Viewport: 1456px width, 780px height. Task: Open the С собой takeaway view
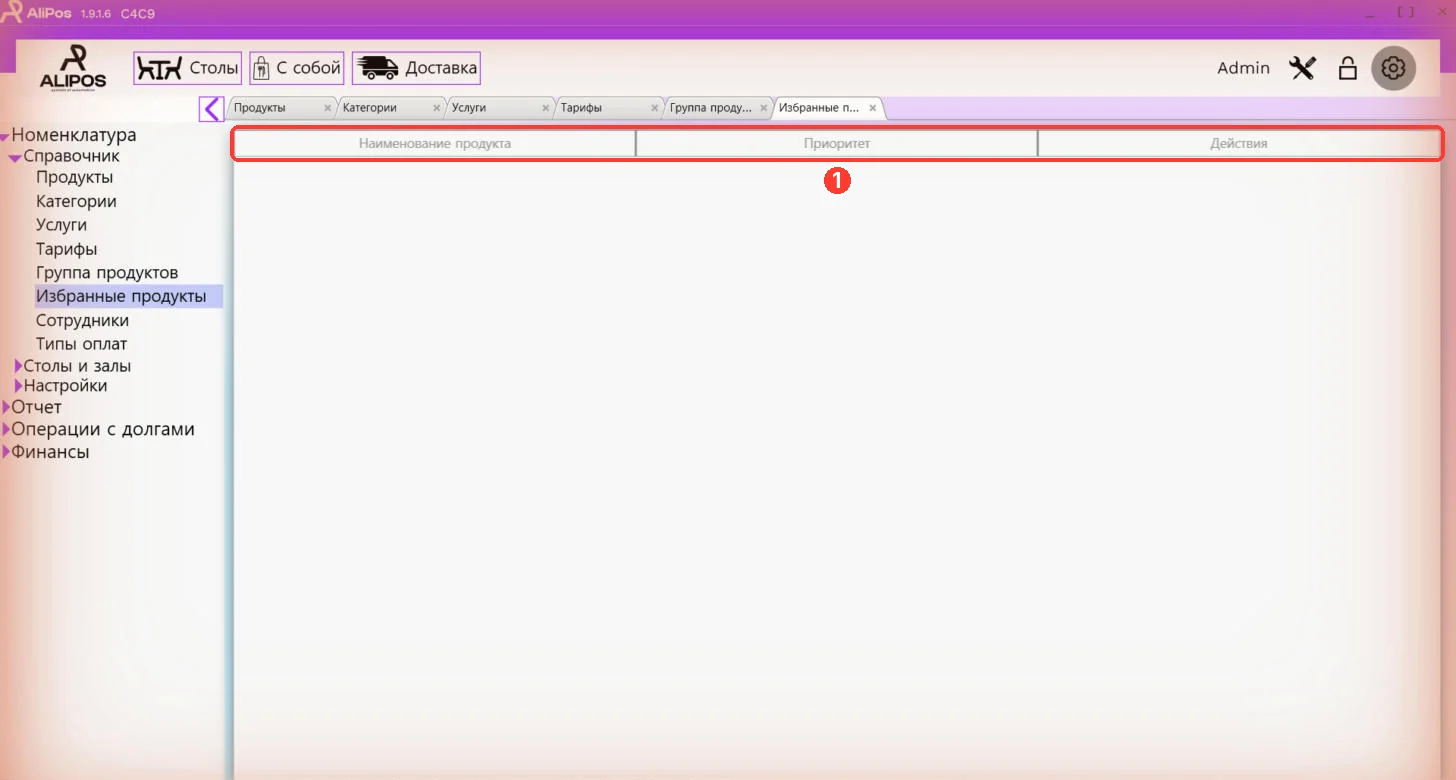[x=297, y=68]
